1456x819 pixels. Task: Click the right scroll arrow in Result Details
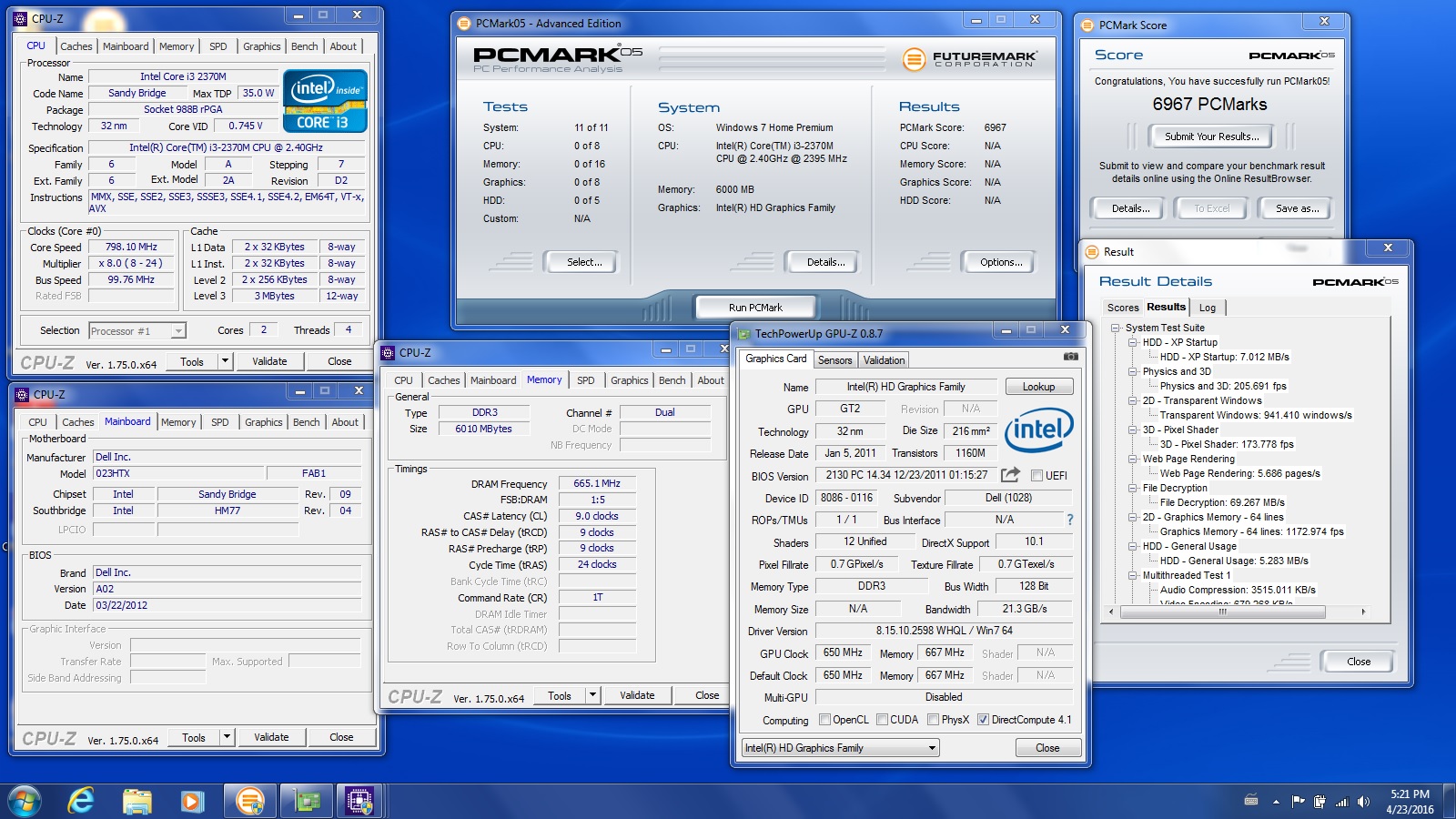(1363, 612)
